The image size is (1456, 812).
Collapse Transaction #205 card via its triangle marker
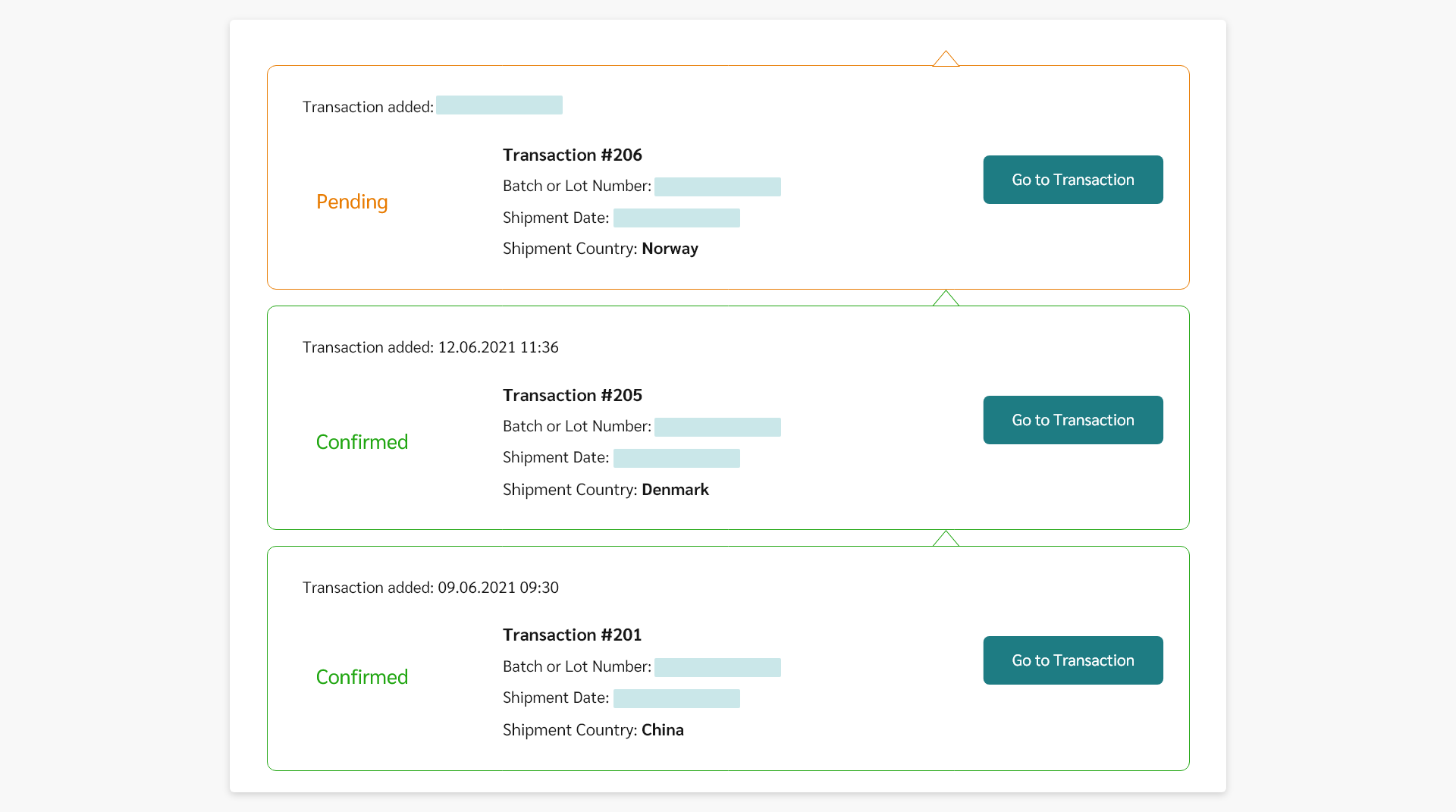(x=945, y=299)
